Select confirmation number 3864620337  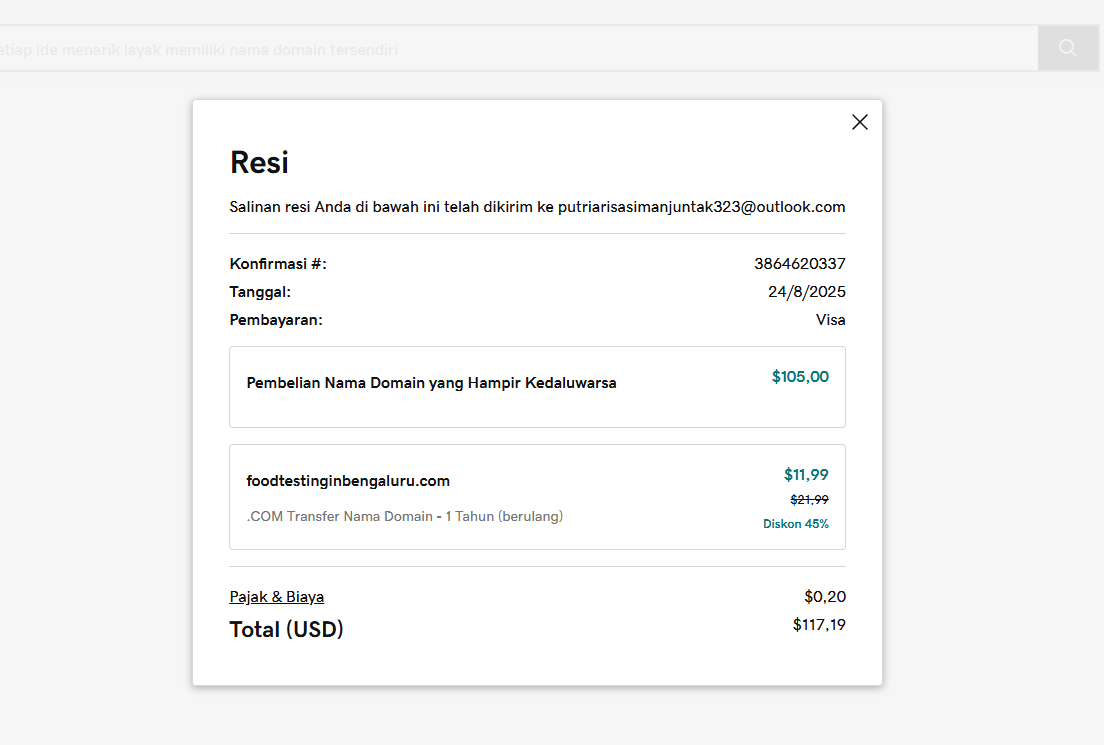coord(799,264)
